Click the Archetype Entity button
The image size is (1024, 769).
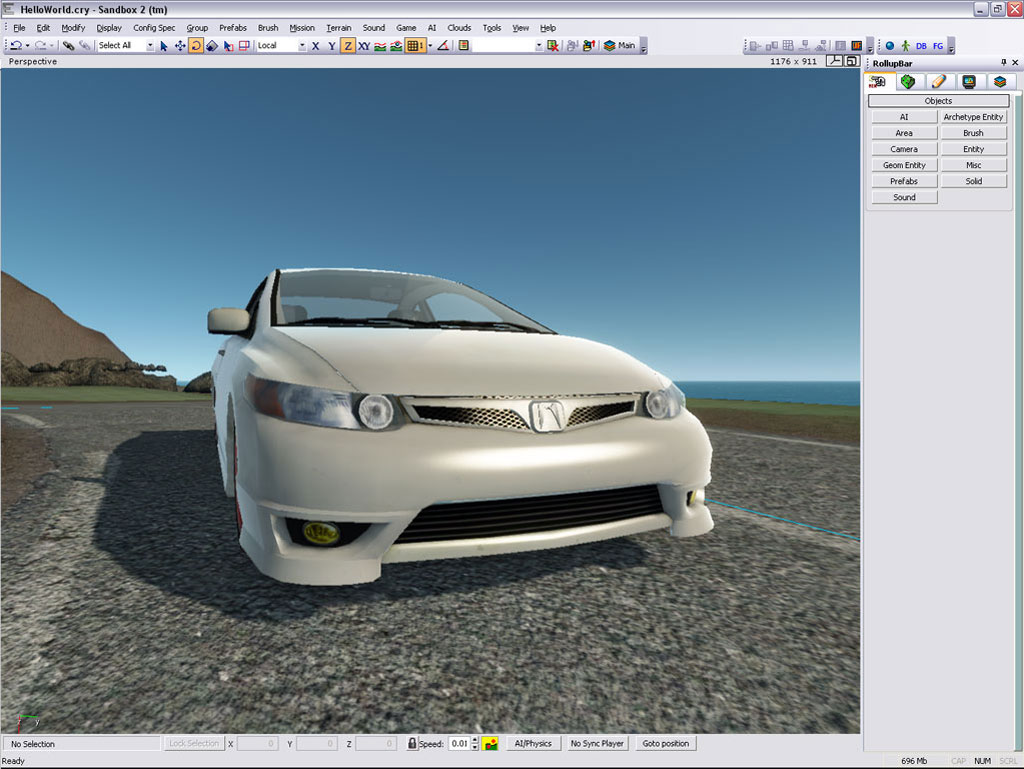click(x=973, y=117)
